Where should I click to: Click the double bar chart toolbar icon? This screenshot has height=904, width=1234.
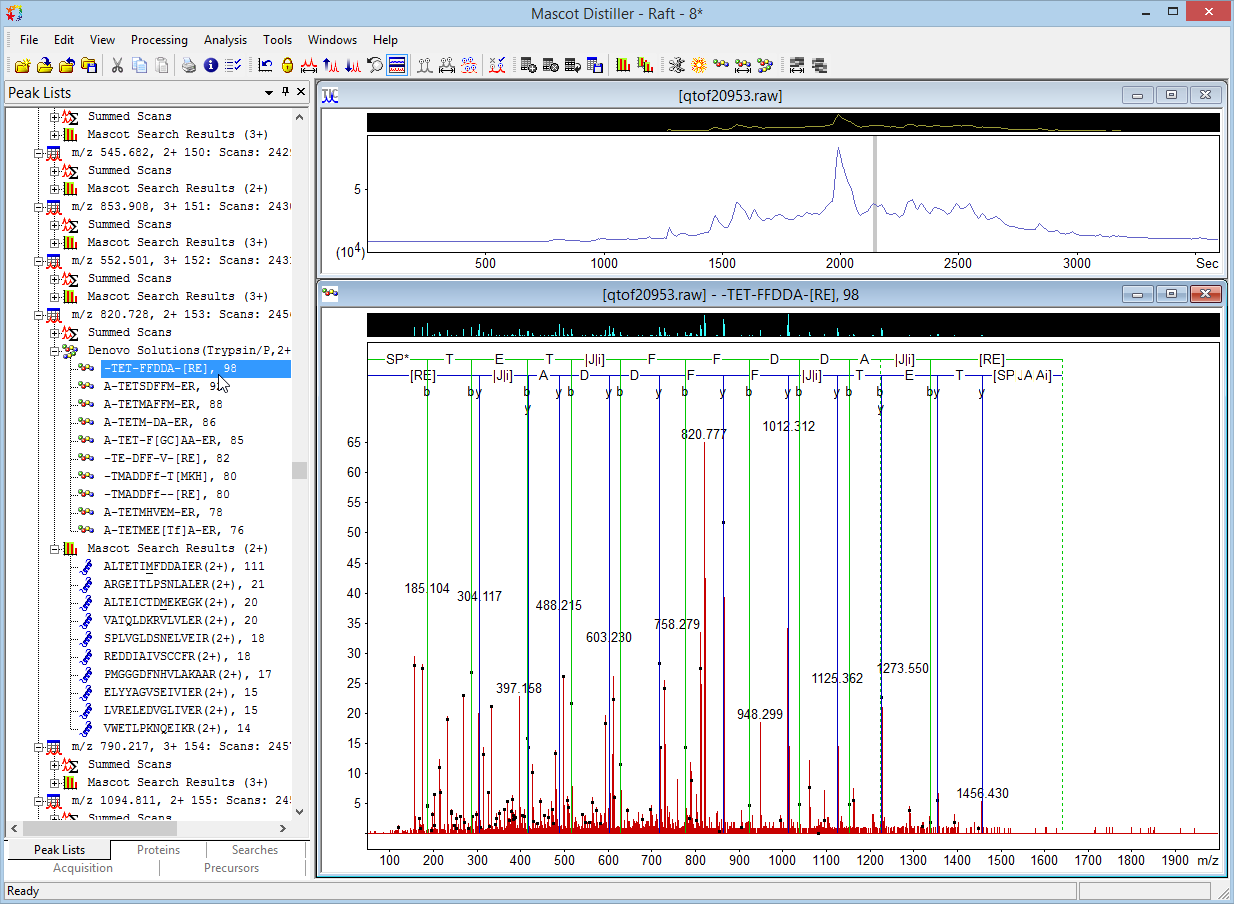645,66
